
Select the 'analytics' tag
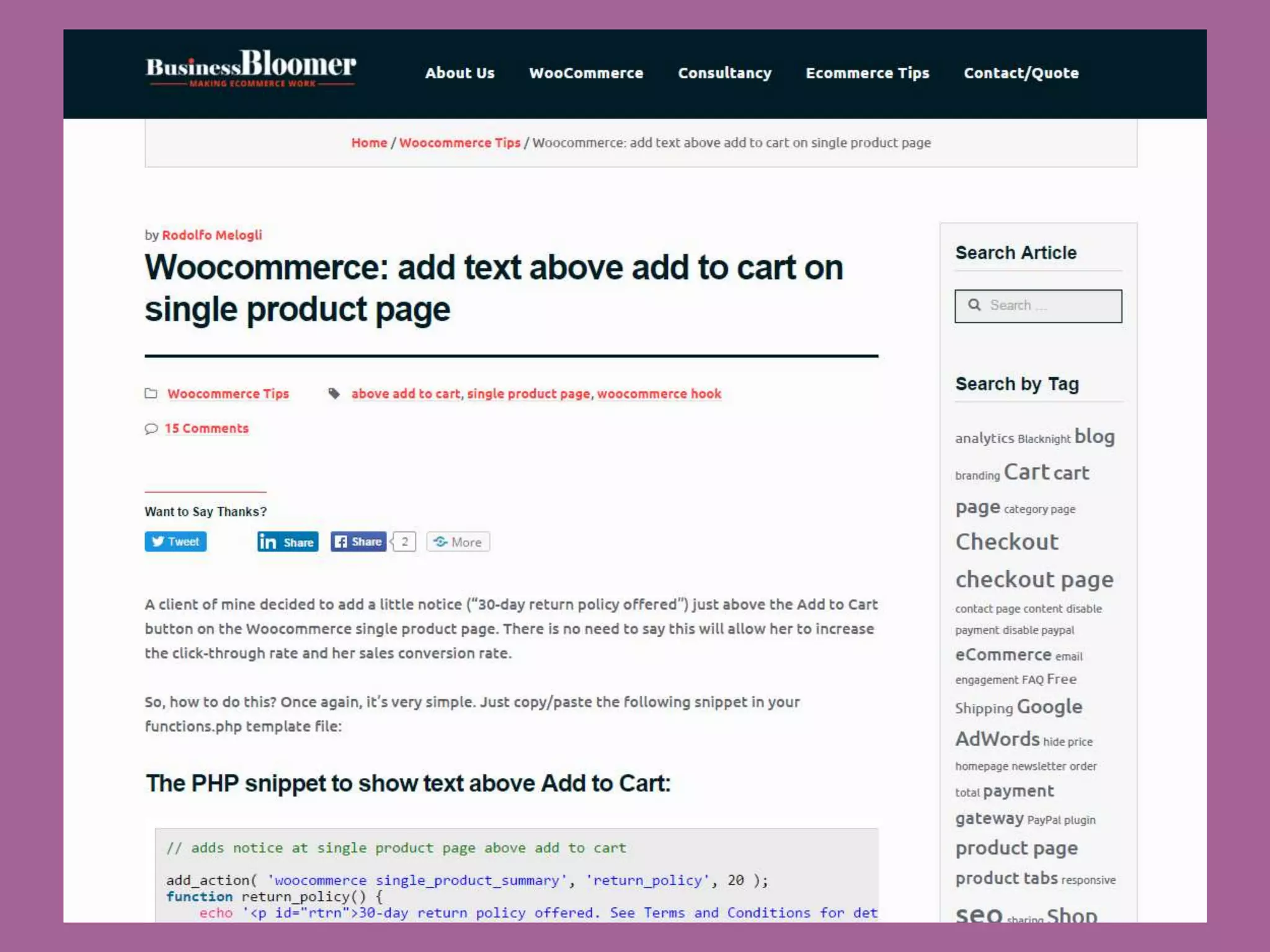(984, 438)
